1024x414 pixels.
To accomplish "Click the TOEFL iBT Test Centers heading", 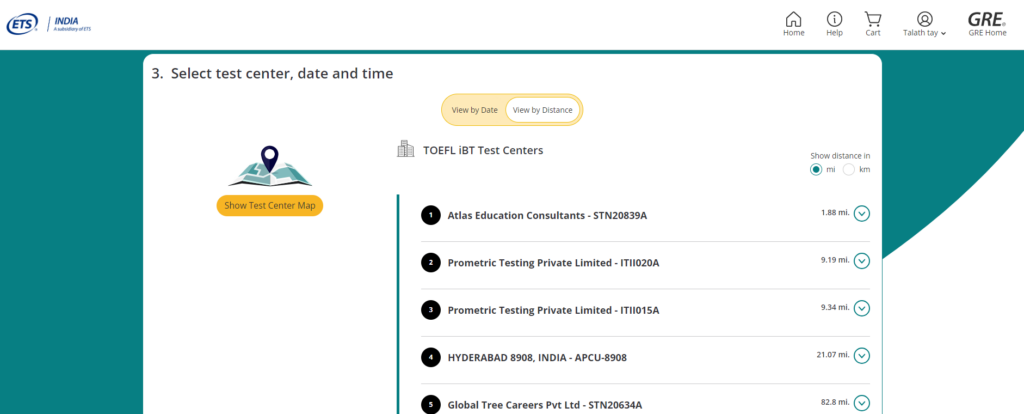I will [483, 150].
